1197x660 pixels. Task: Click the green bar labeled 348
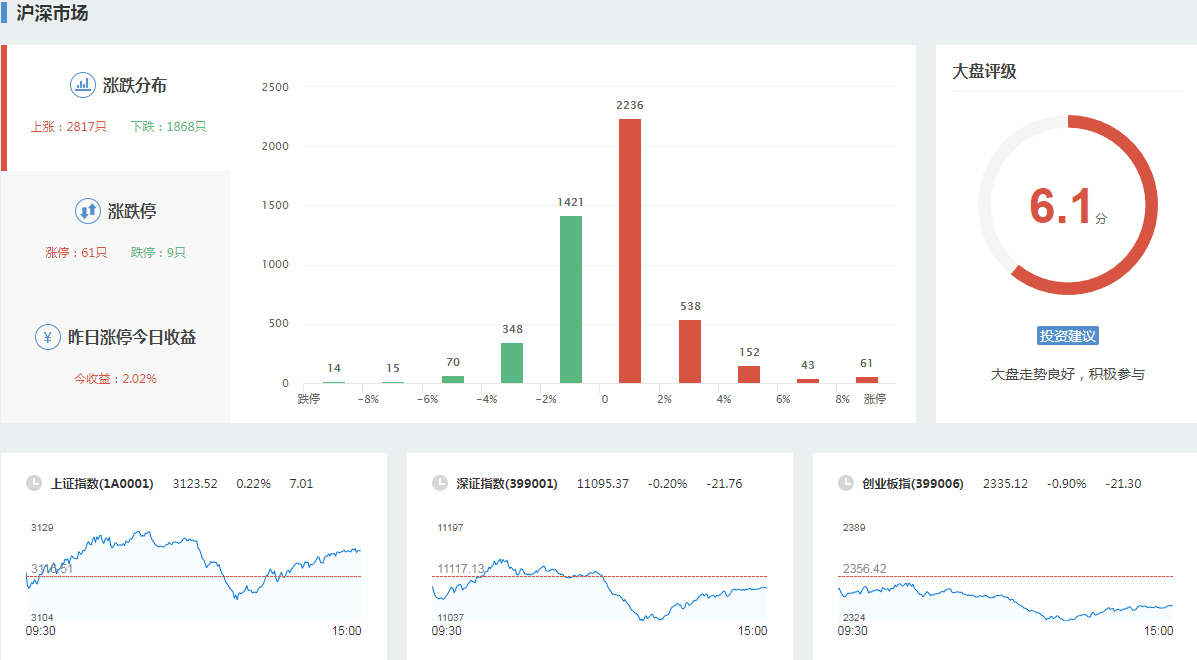tap(512, 363)
